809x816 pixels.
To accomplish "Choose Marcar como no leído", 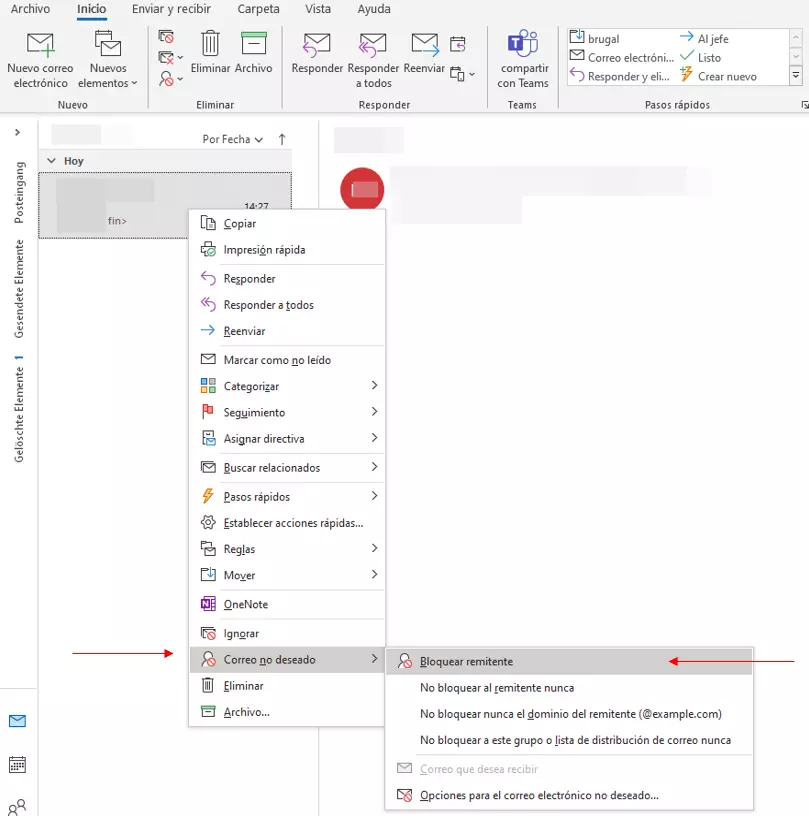I will click(287, 360).
